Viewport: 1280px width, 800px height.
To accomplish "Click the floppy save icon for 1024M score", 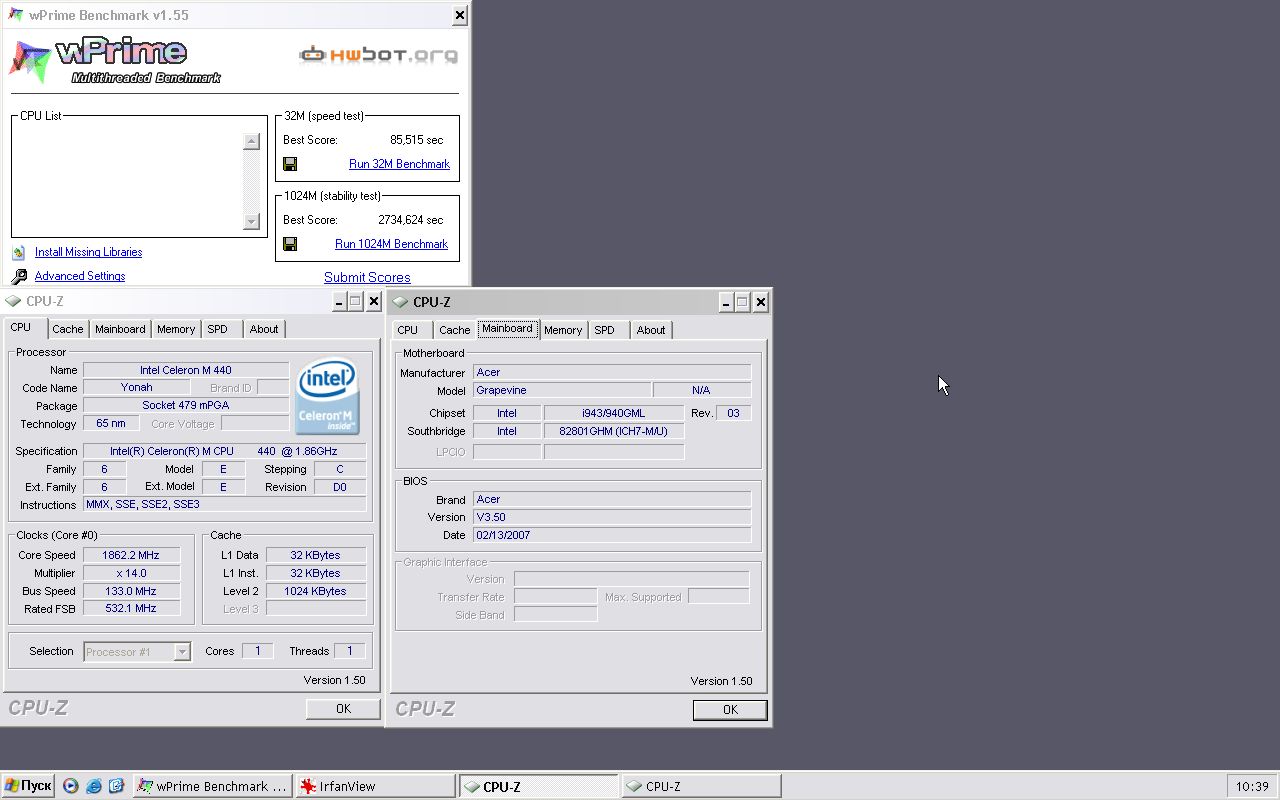I will pos(290,244).
